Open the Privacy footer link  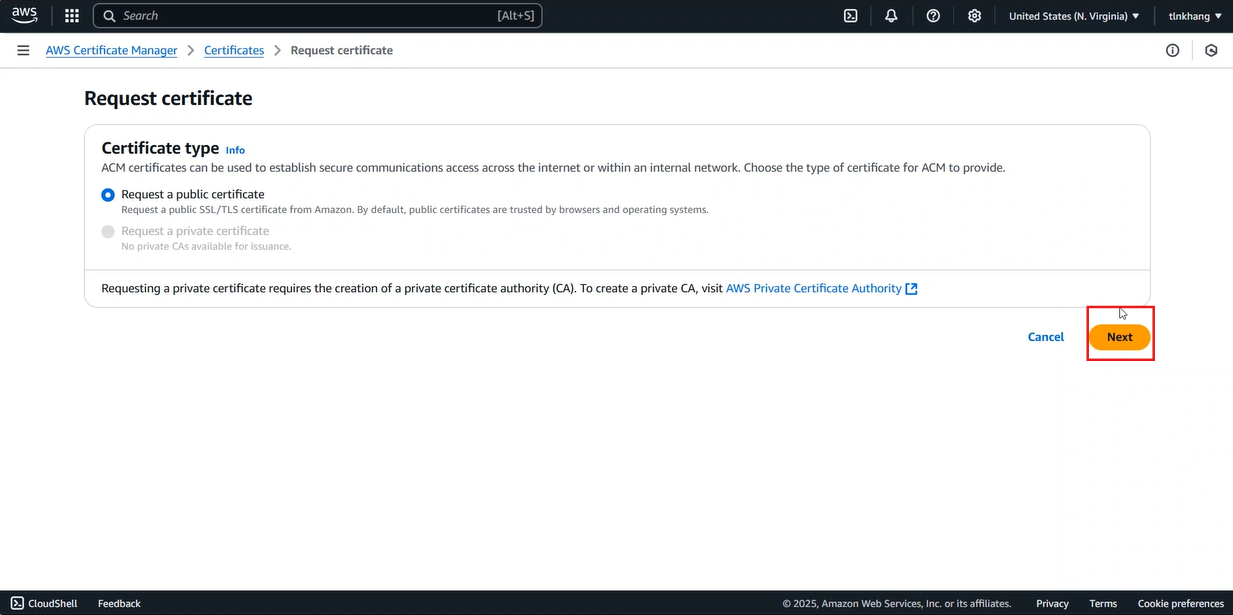click(x=1052, y=603)
